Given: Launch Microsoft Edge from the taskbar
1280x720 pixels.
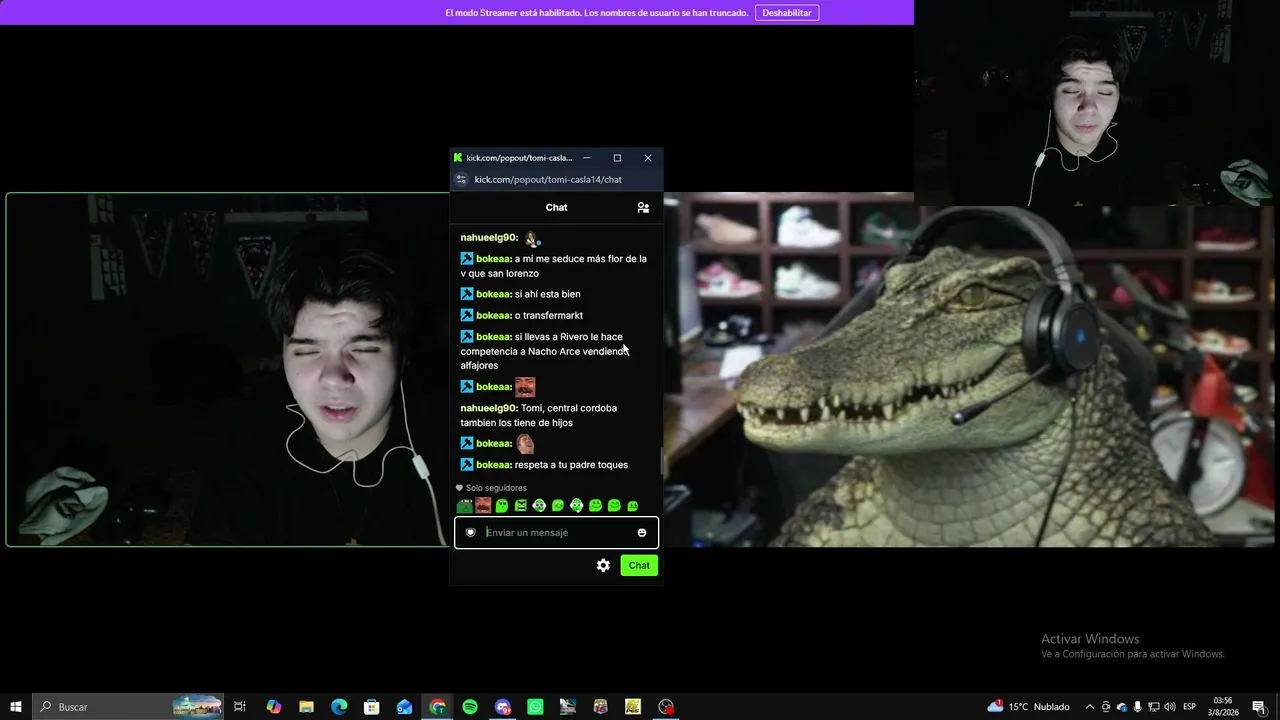Looking at the screenshot, I should (x=339, y=707).
